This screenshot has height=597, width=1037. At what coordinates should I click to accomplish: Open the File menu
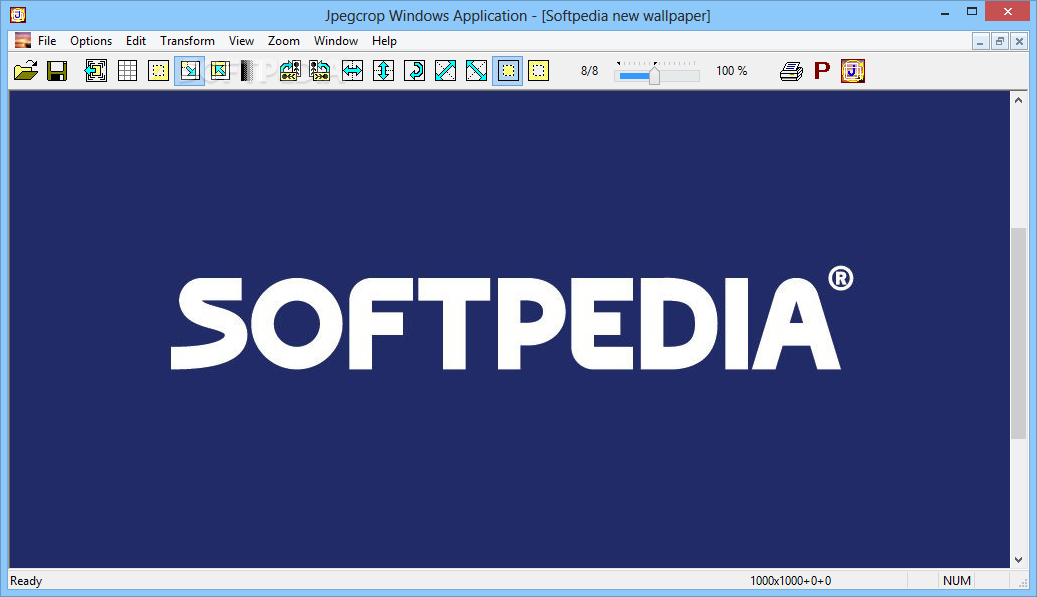[x=47, y=41]
